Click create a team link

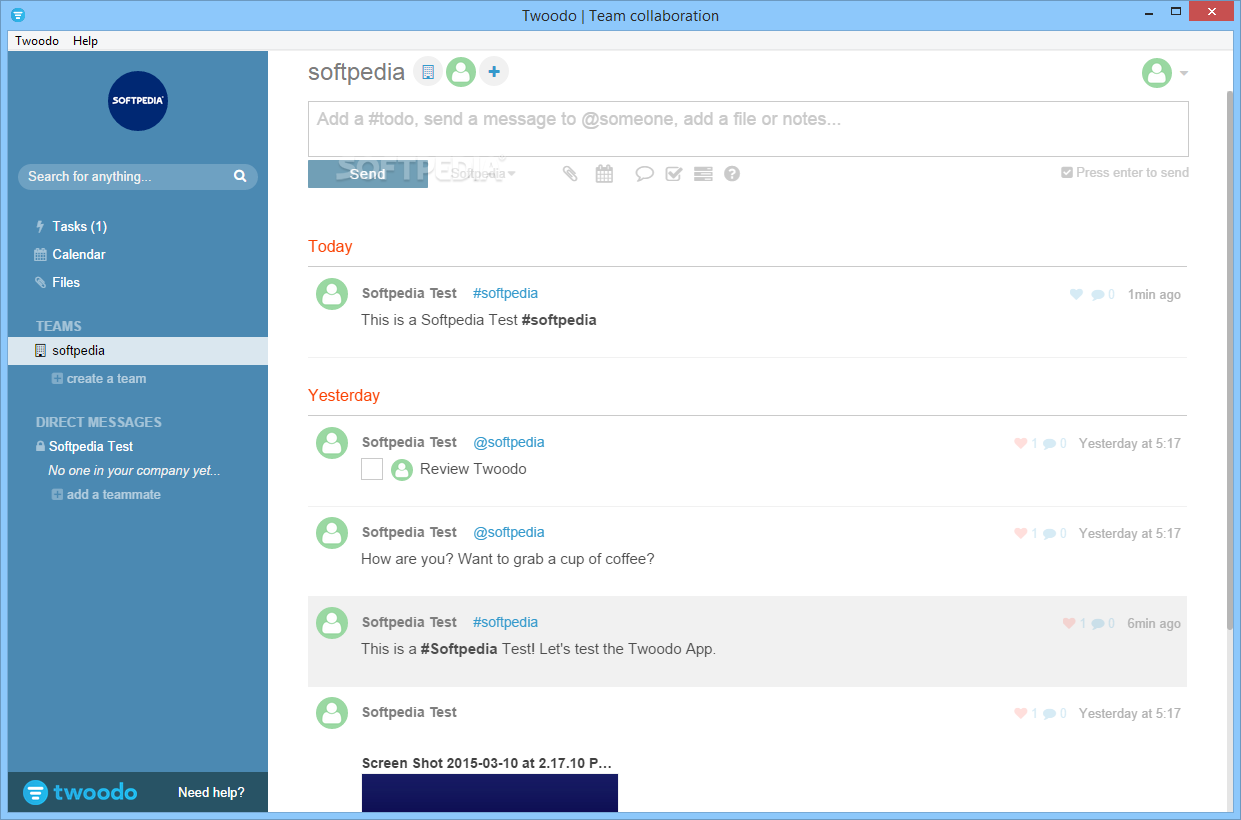pyautogui.click(x=99, y=379)
